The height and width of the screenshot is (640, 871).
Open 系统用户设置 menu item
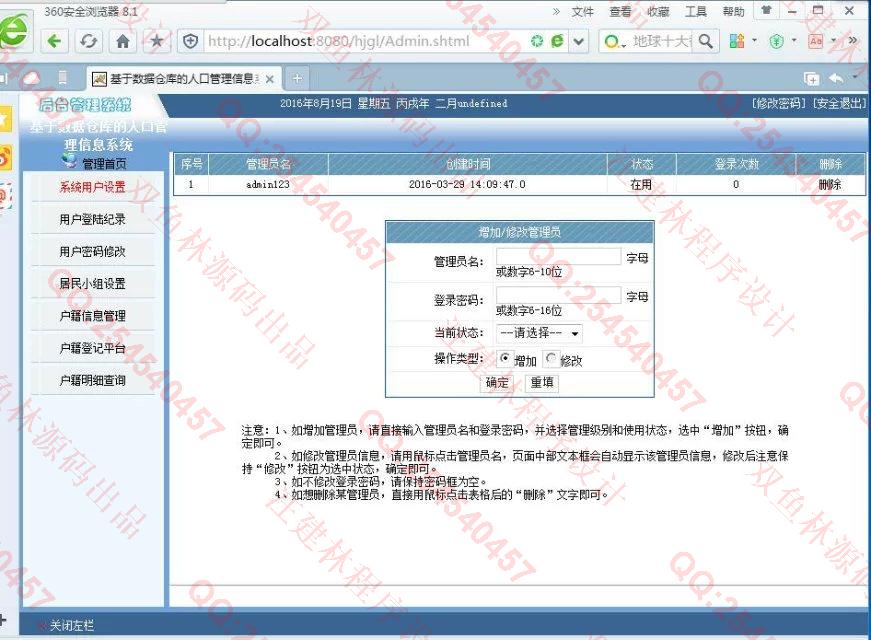point(93,187)
